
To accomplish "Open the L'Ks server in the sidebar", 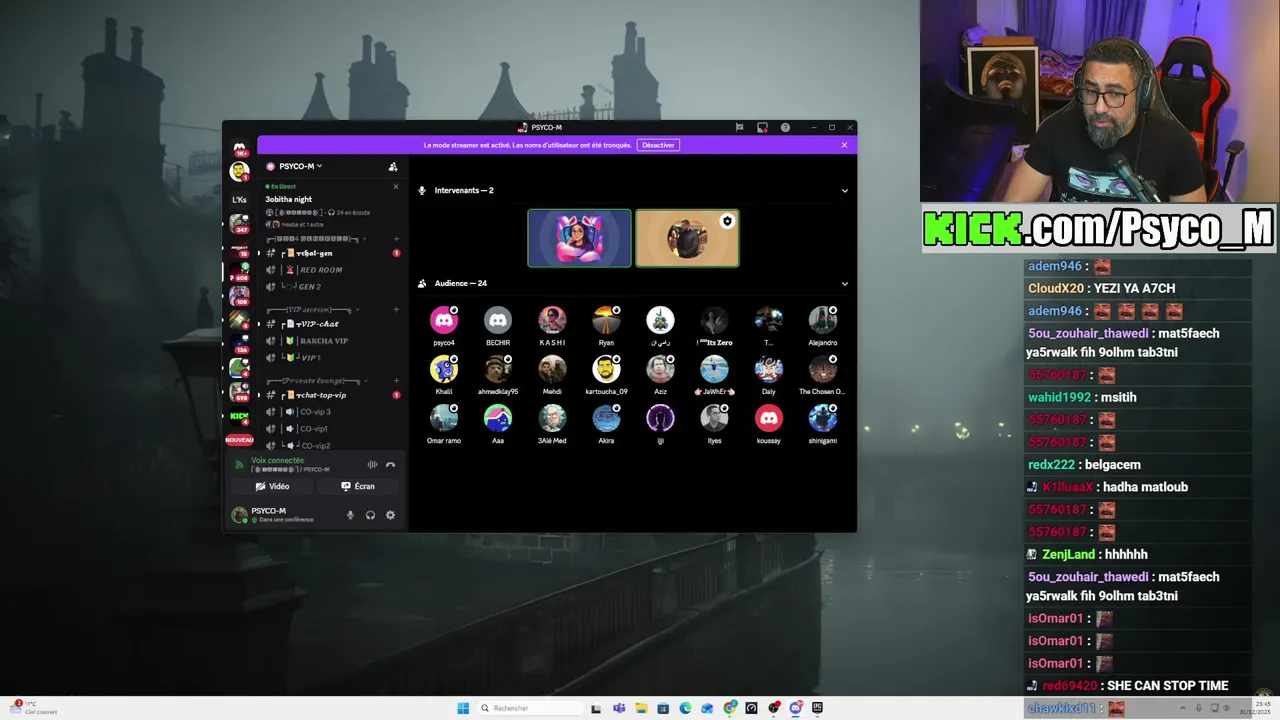I will click(x=239, y=199).
